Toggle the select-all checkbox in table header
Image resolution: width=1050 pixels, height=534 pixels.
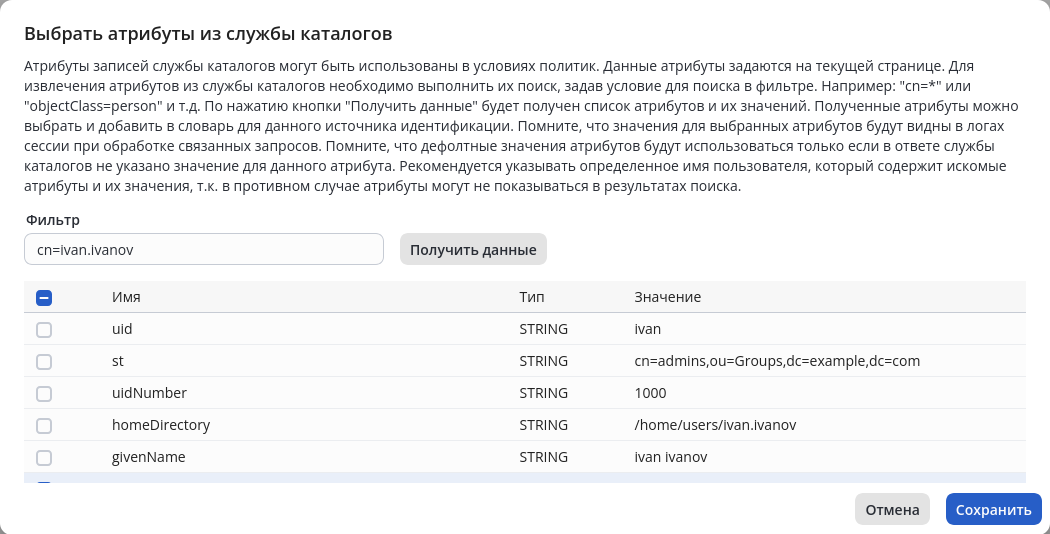click(x=44, y=297)
